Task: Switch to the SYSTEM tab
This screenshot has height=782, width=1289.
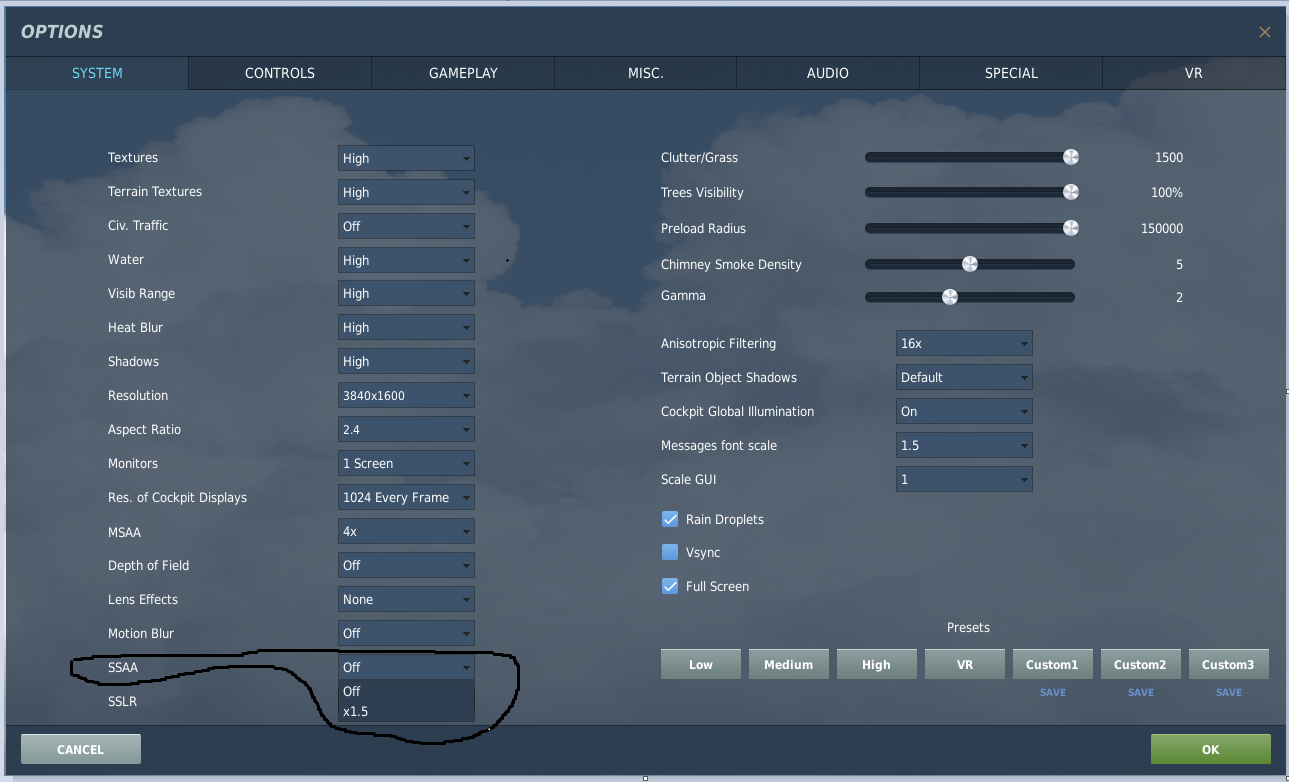Action: click(97, 73)
